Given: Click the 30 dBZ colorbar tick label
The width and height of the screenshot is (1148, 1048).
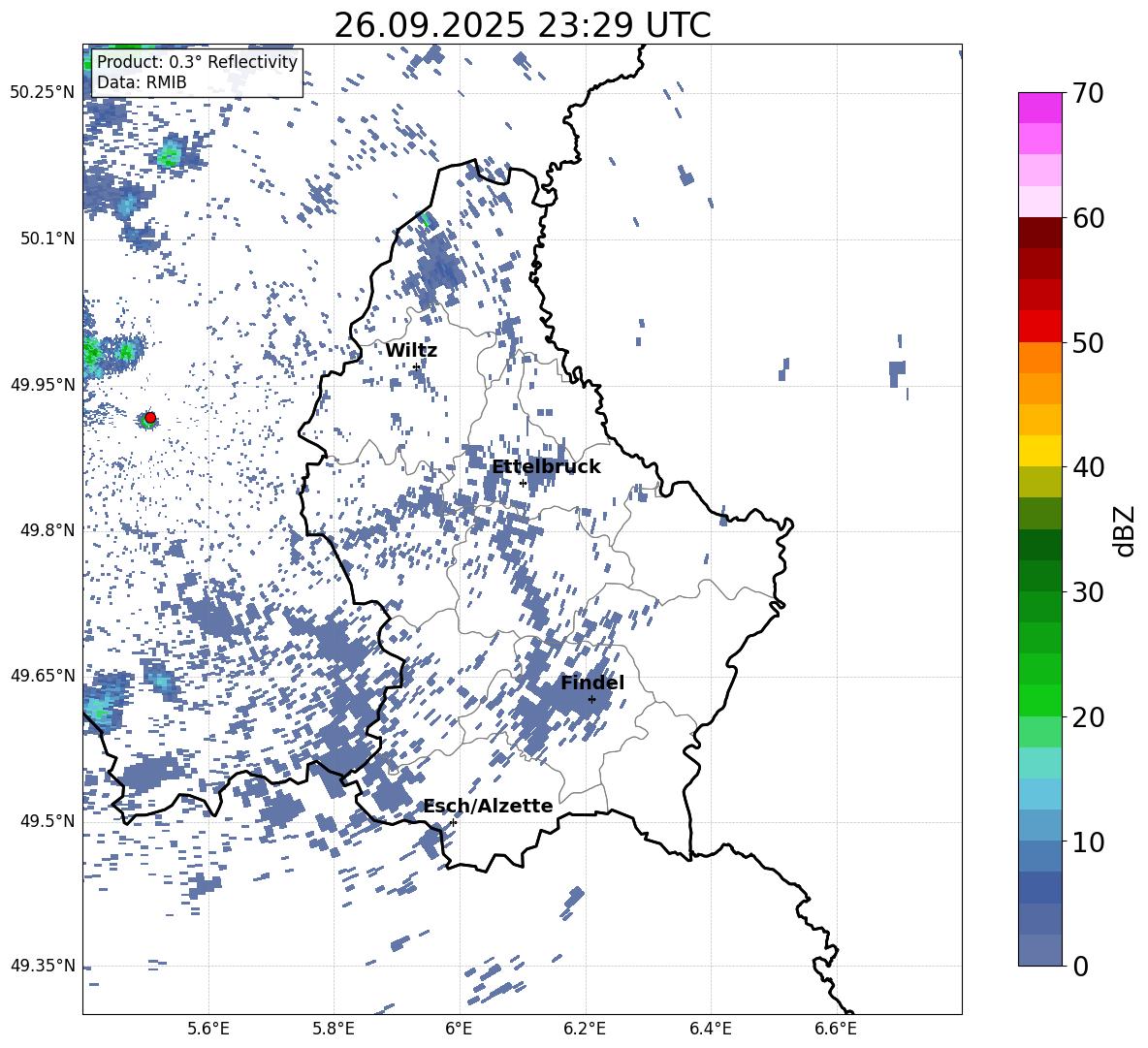Looking at the screenshot, I should [x=1088, y=592].
